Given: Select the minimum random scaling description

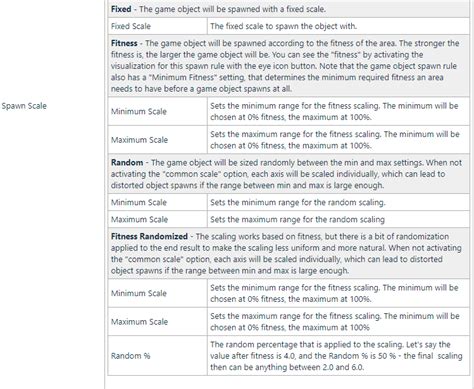Looking at the screenshot, I should click(298, 202).
